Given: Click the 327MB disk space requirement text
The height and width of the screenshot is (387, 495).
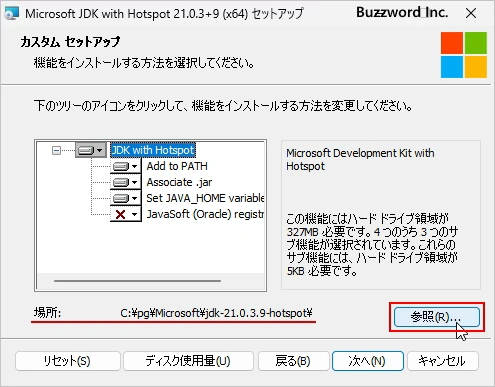Looking at the screenshot, I should pyautogui.click(x=372, y=244).
